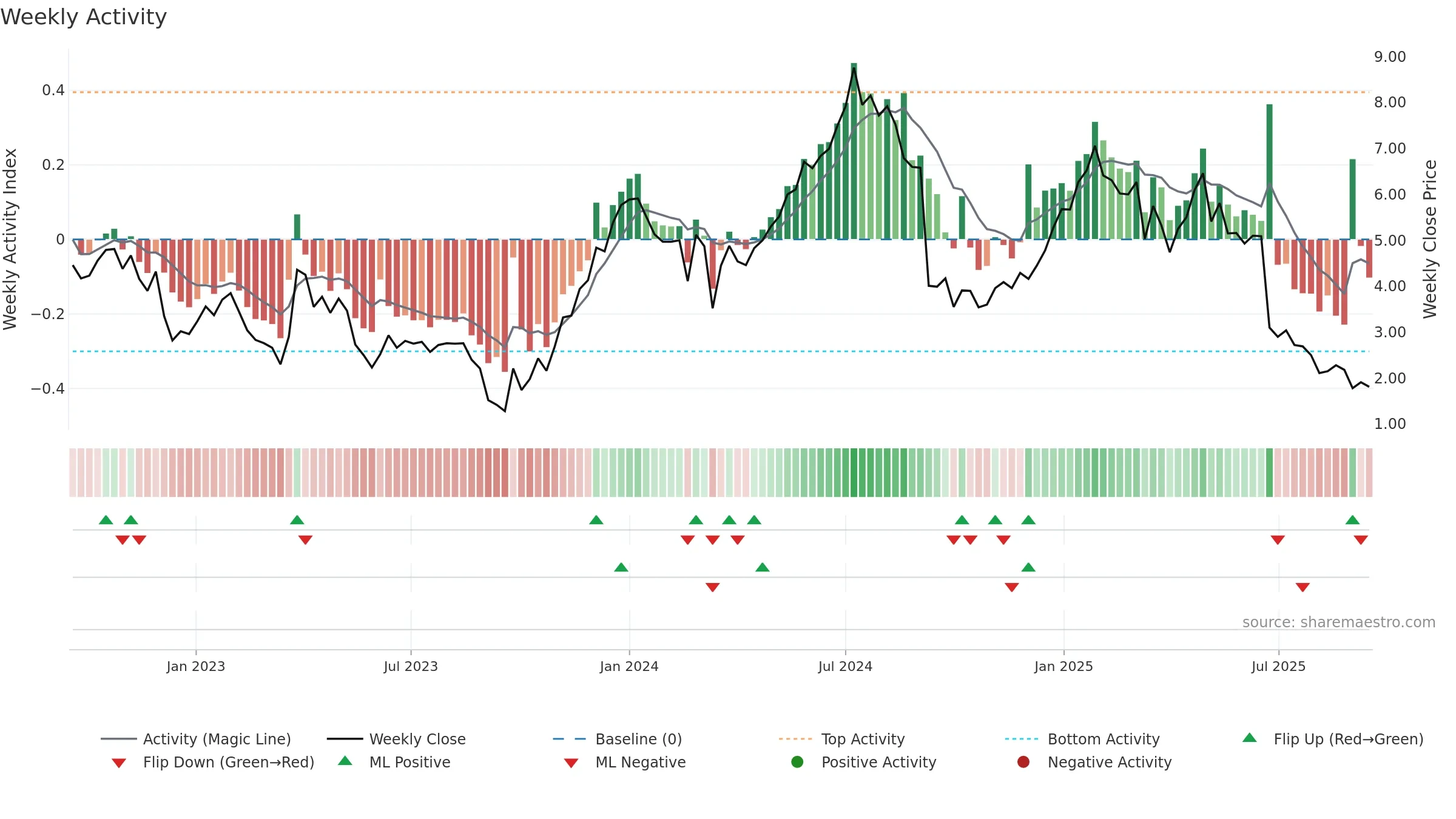Image resolution: width=1456 pixels, height=819 pixels.
Task: Click the 6.00 price axis label
Action: [x=1390, y=195]
